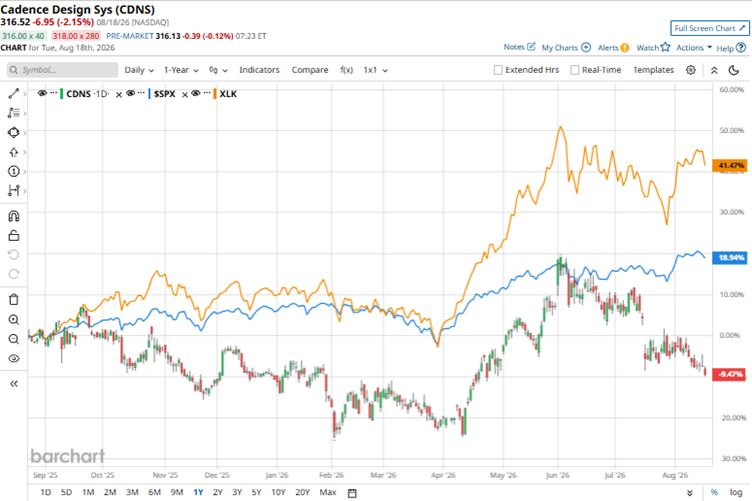Undo the last chart action
The width and height of the screenshot is (752, 501).
(13, 255)
